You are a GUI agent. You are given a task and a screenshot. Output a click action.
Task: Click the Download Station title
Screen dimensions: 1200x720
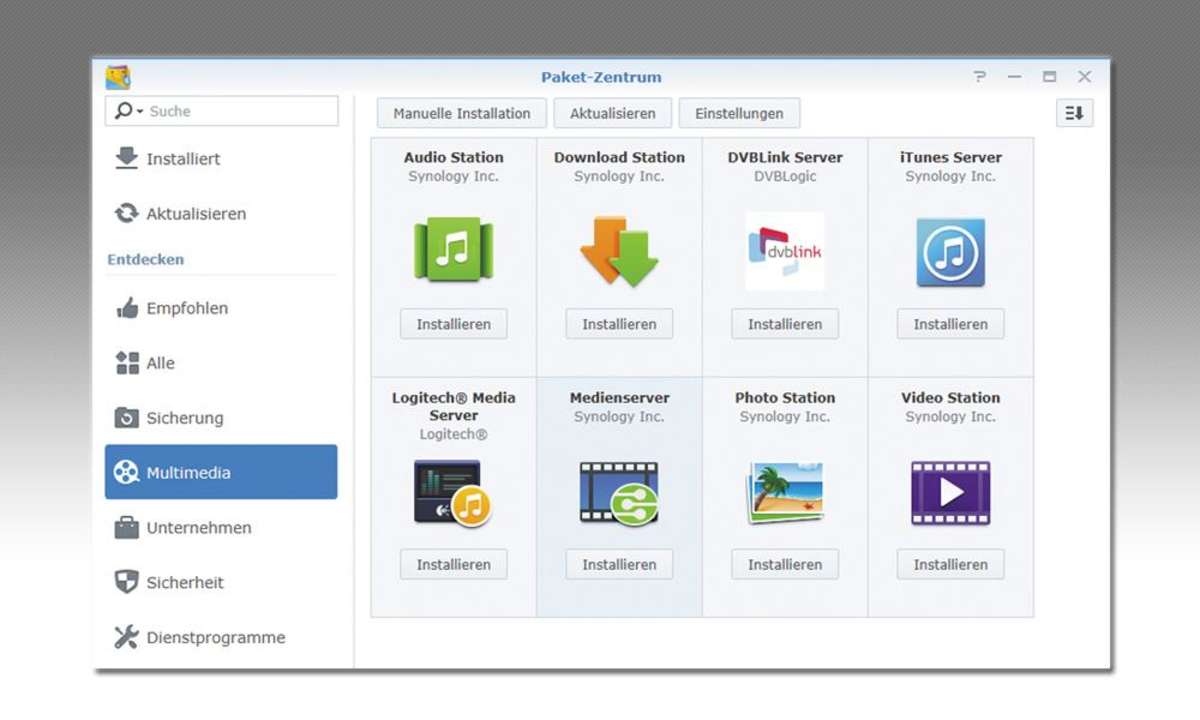point(619,157)
